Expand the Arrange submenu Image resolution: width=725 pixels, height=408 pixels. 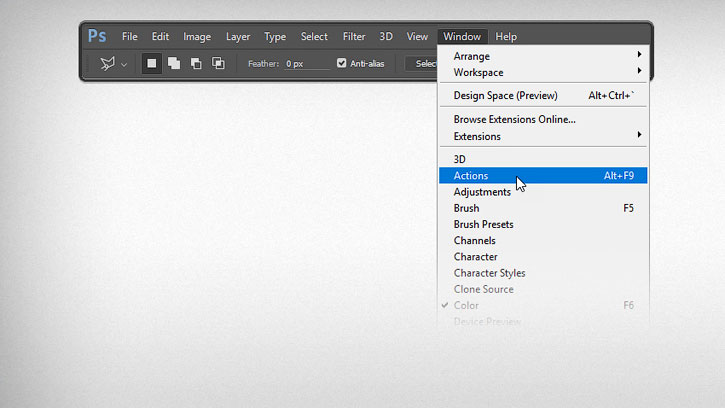coord(543,56)
